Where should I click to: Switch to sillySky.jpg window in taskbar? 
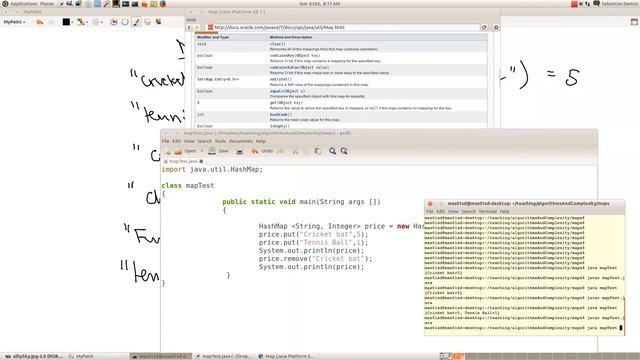[x=34, y=356]
